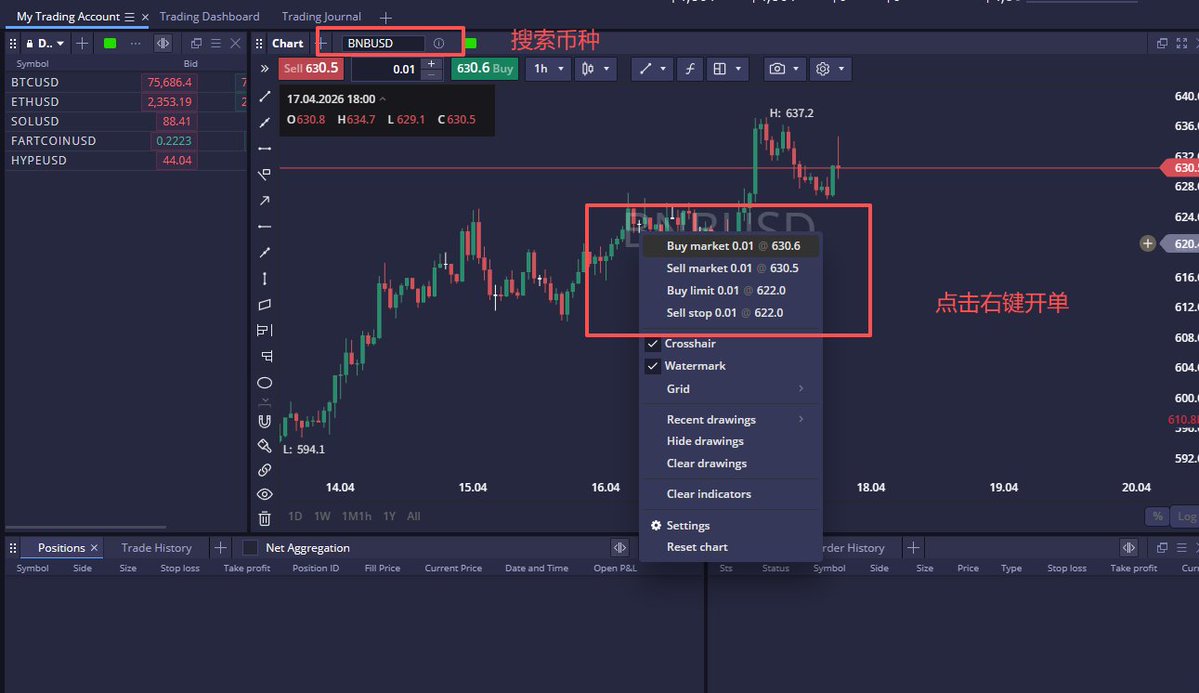Select the paint brush highlighter tool
This screenshot has height=693, width=1199.
click(265, 445)
